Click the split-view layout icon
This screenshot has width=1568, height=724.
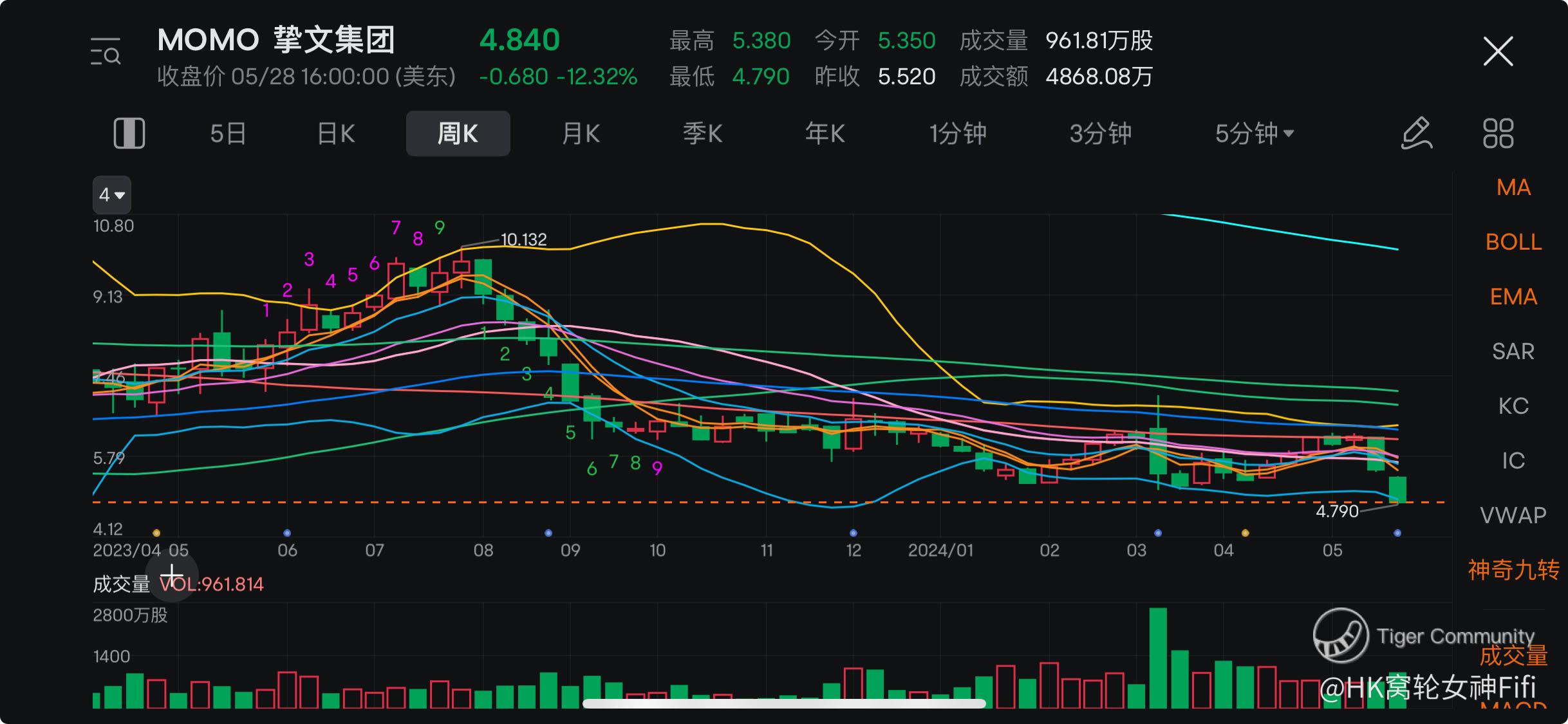pyautogui.click(x=129, y=133)
